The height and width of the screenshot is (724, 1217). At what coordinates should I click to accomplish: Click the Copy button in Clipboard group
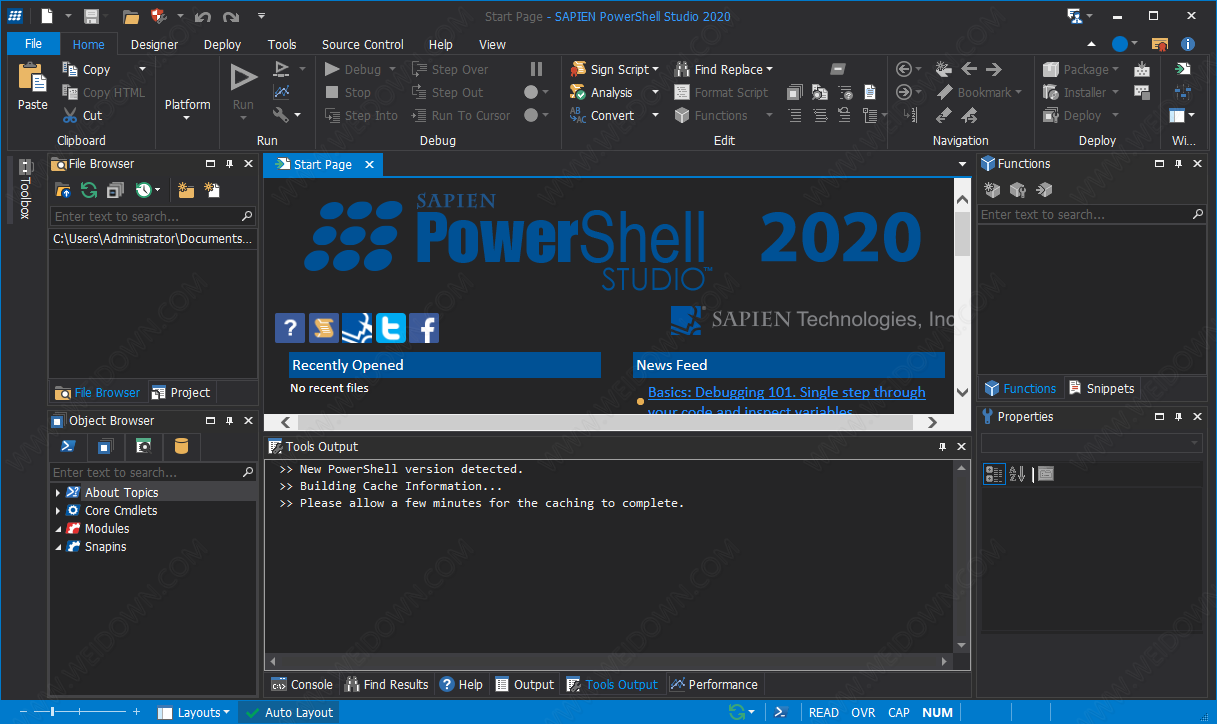[86, 69]
